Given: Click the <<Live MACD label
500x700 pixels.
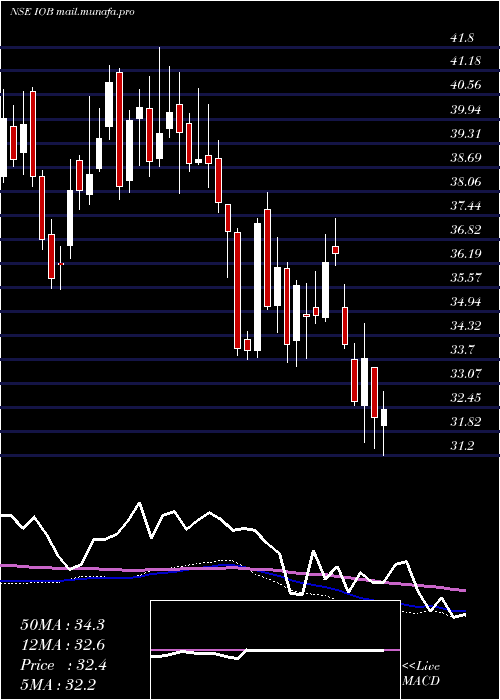Looking at the screenshot, I should (x=421, y=673).
